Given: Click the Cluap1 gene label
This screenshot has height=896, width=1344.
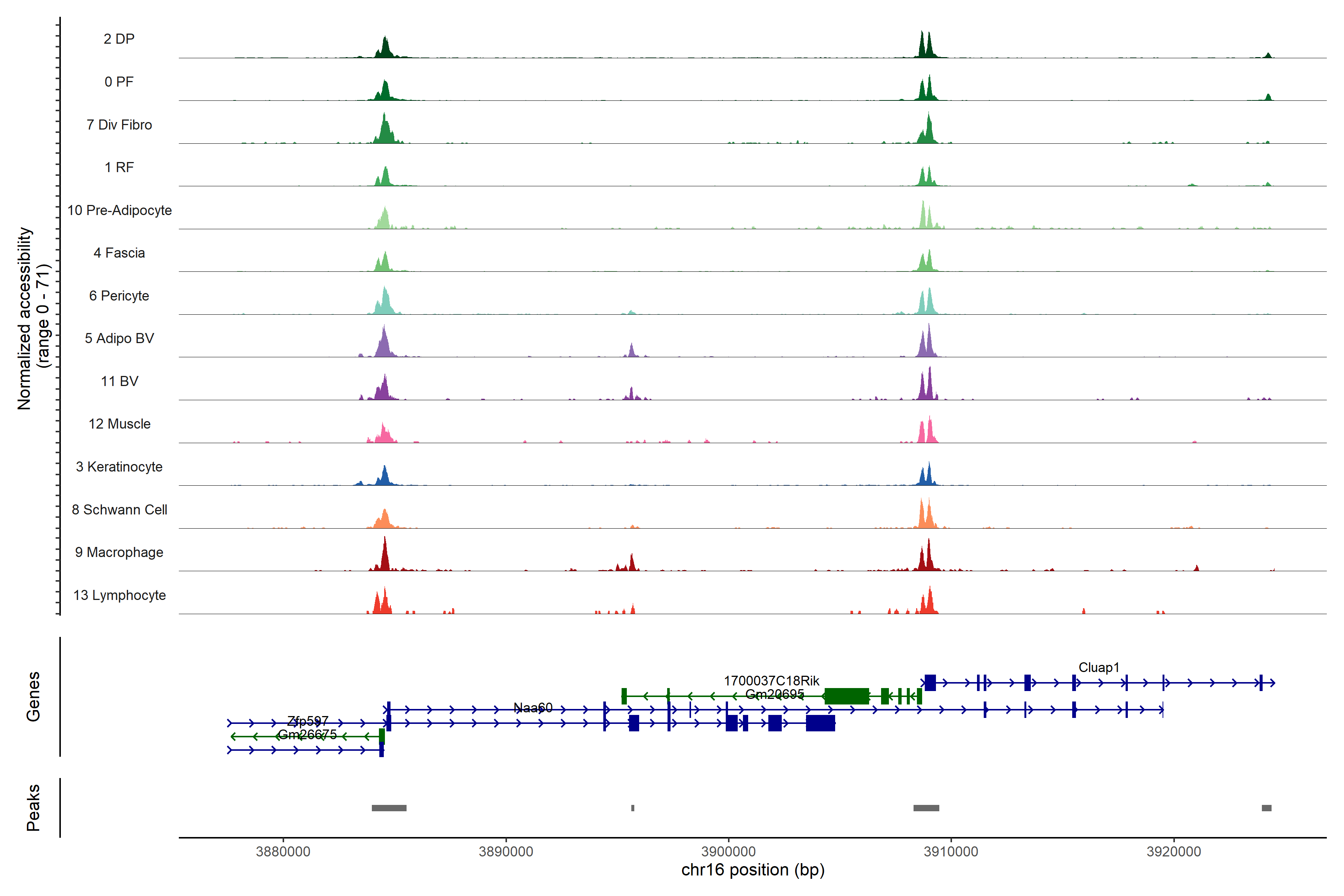Looking at the screenshot, I should pyautogui.click(x=1098, y=668).
